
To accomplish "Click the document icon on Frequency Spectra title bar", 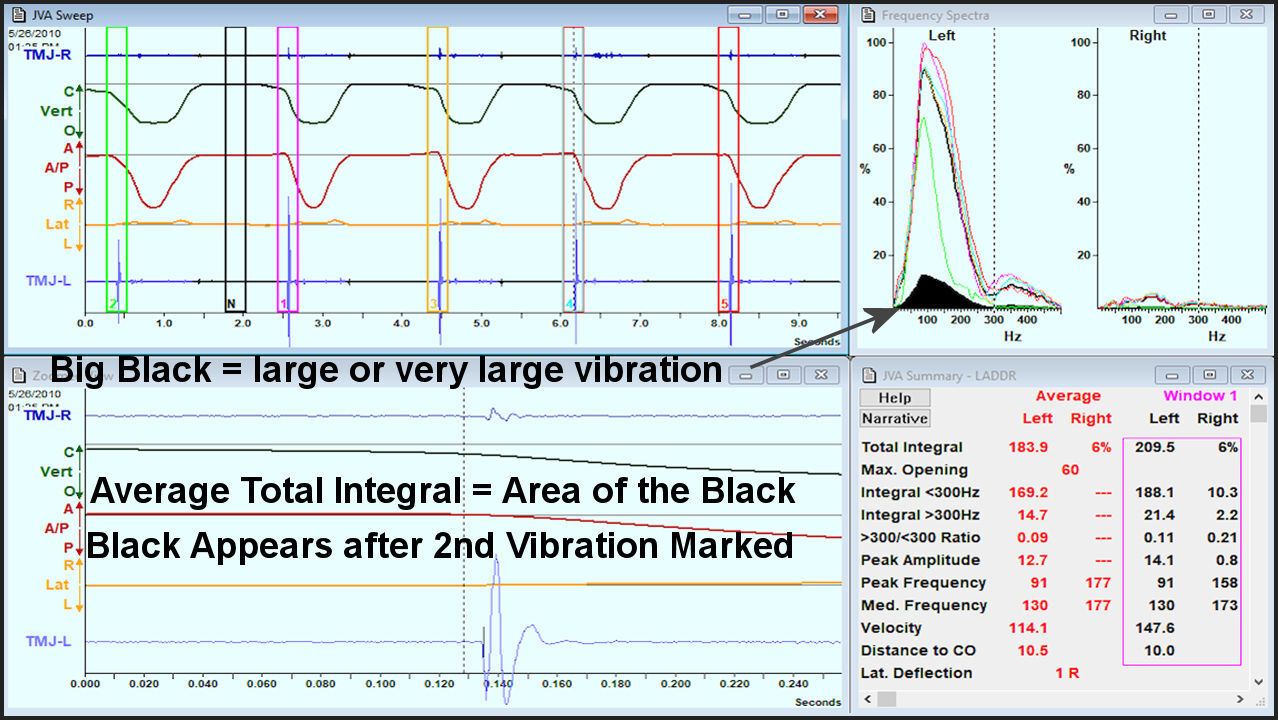I will (x=866, y=14).
